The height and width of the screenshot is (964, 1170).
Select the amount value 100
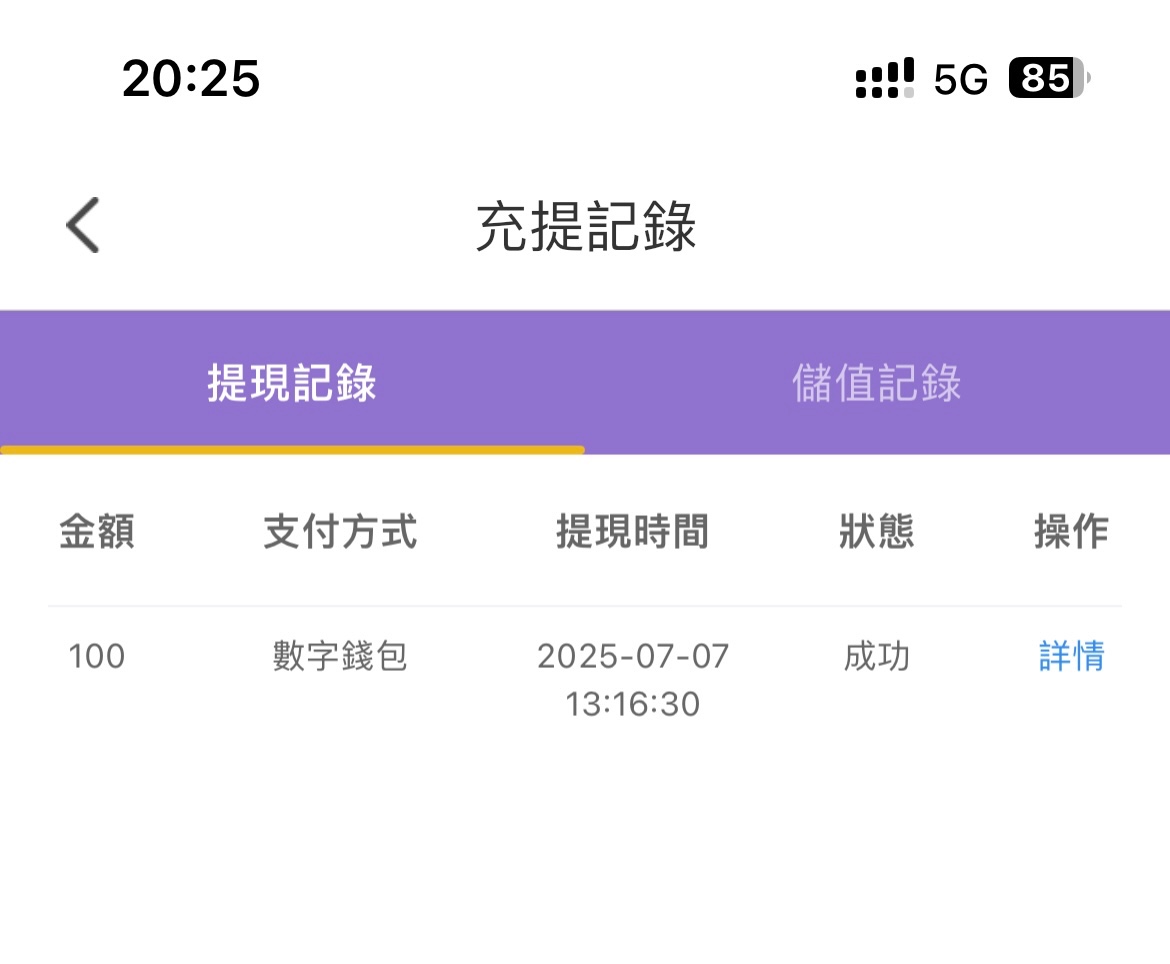pos(97,657)
